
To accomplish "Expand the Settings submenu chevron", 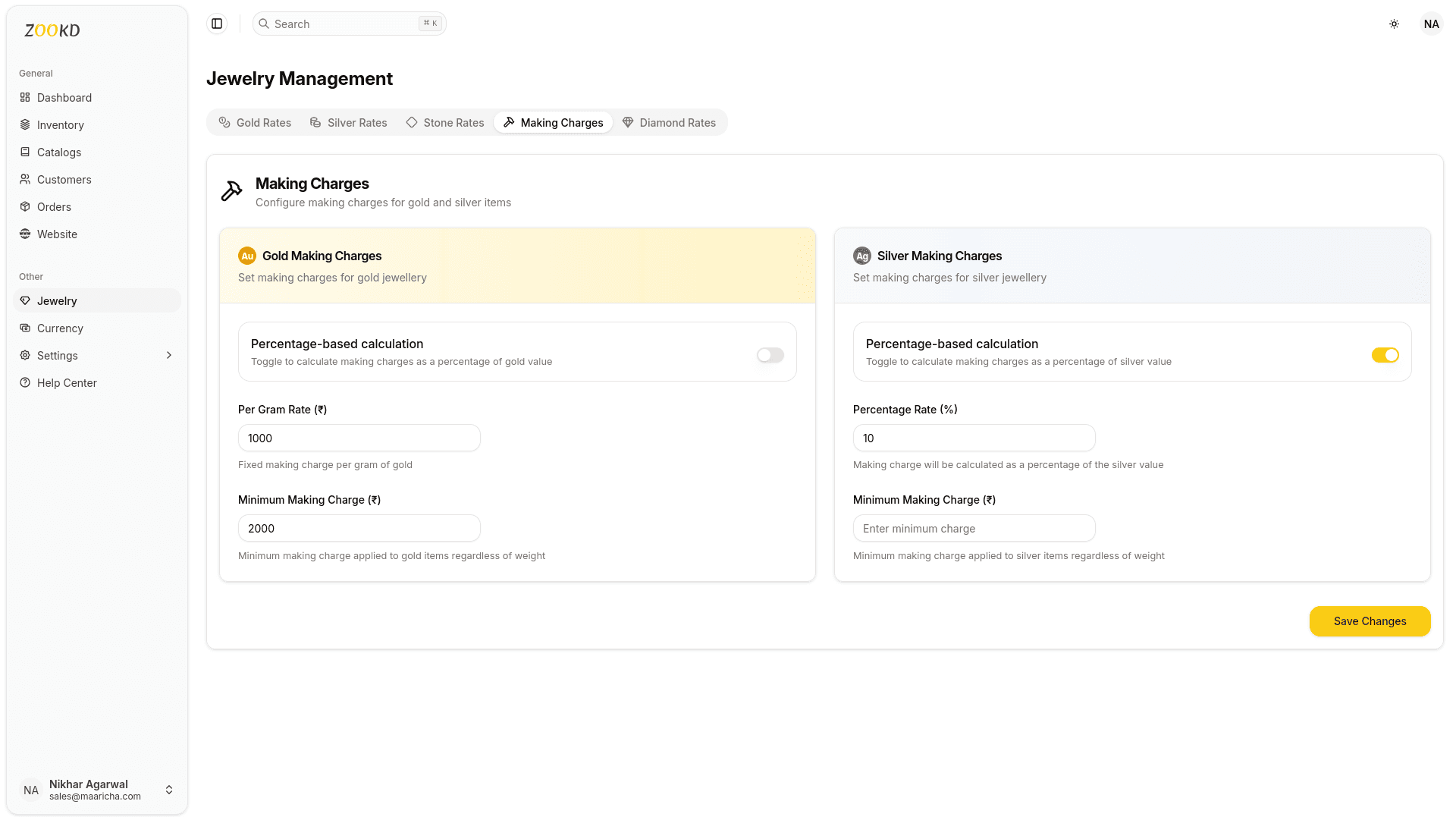I will click(x=168, y=356).
